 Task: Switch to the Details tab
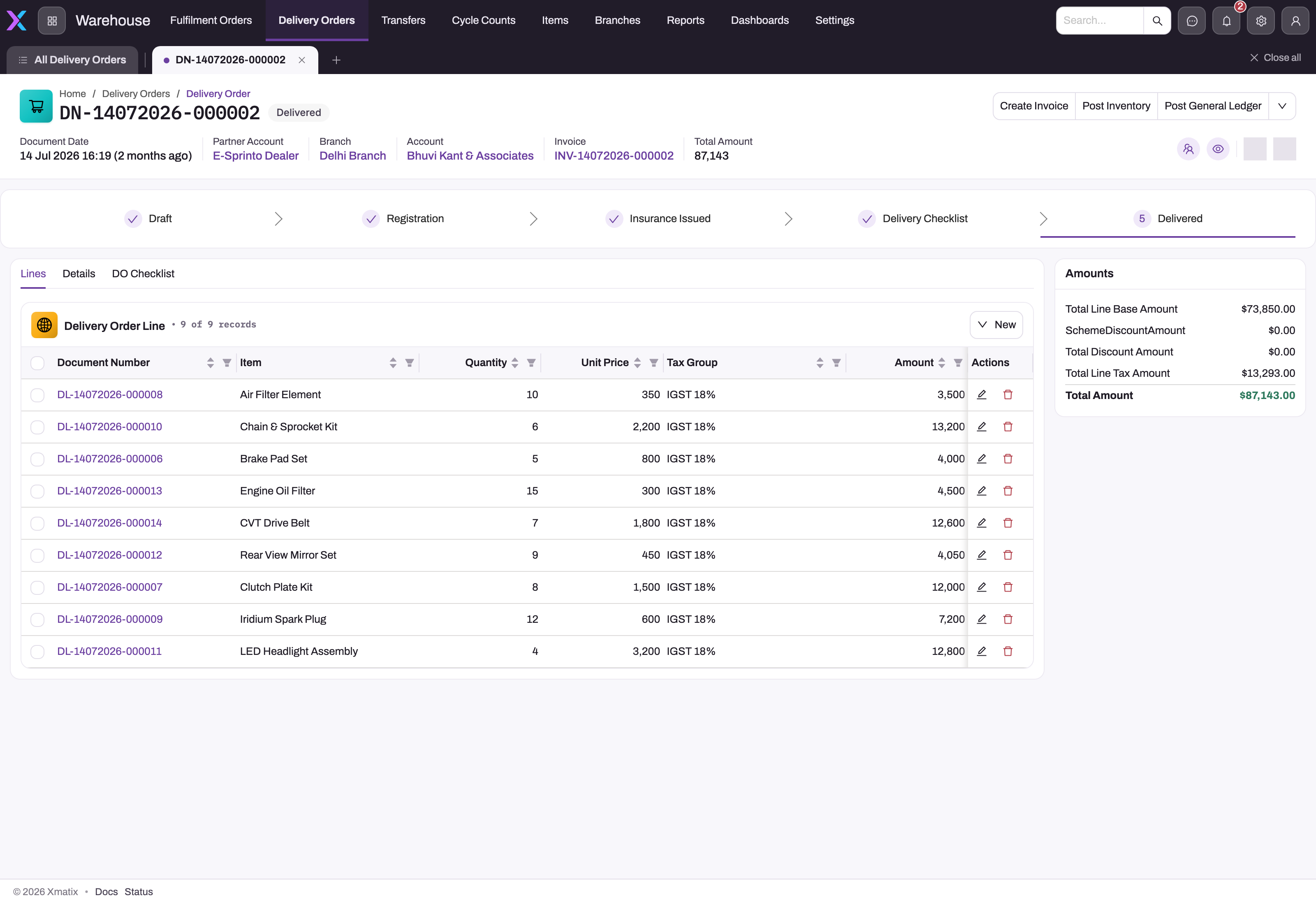79,274
